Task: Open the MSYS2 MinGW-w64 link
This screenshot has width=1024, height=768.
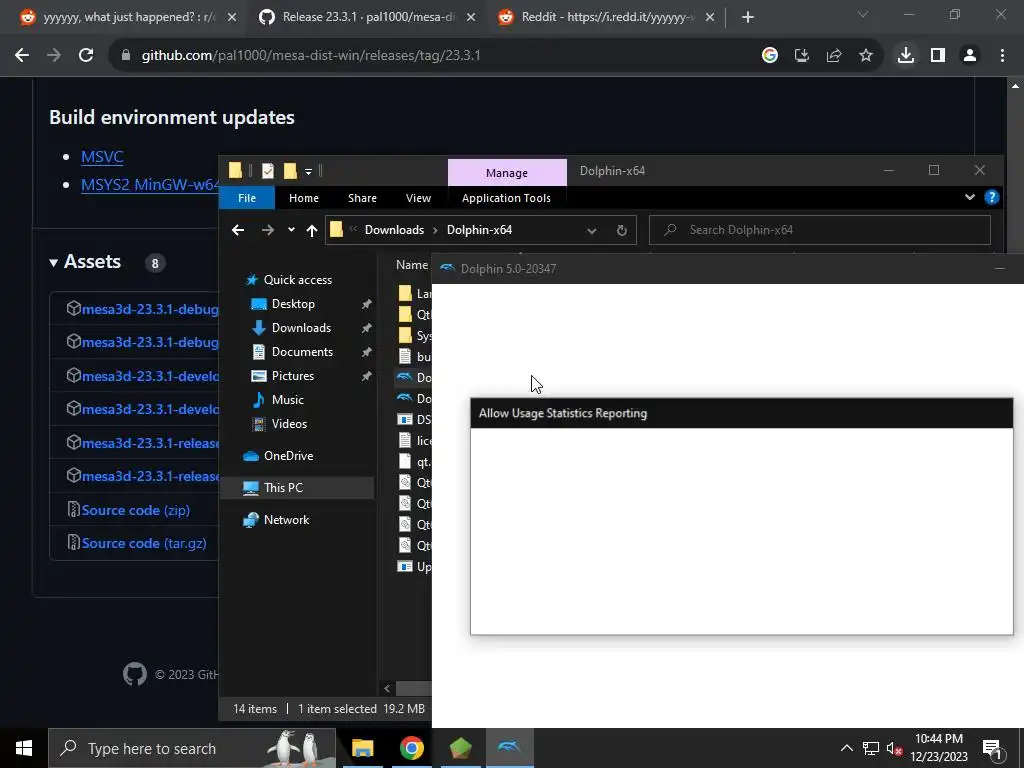Action: (150, 185)
